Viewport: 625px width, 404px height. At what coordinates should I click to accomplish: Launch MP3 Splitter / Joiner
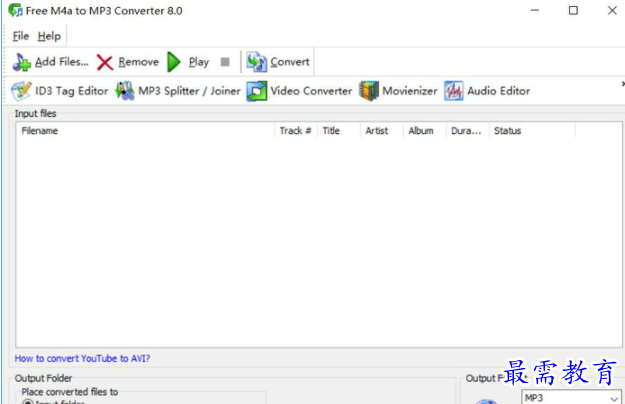(178, 91)
